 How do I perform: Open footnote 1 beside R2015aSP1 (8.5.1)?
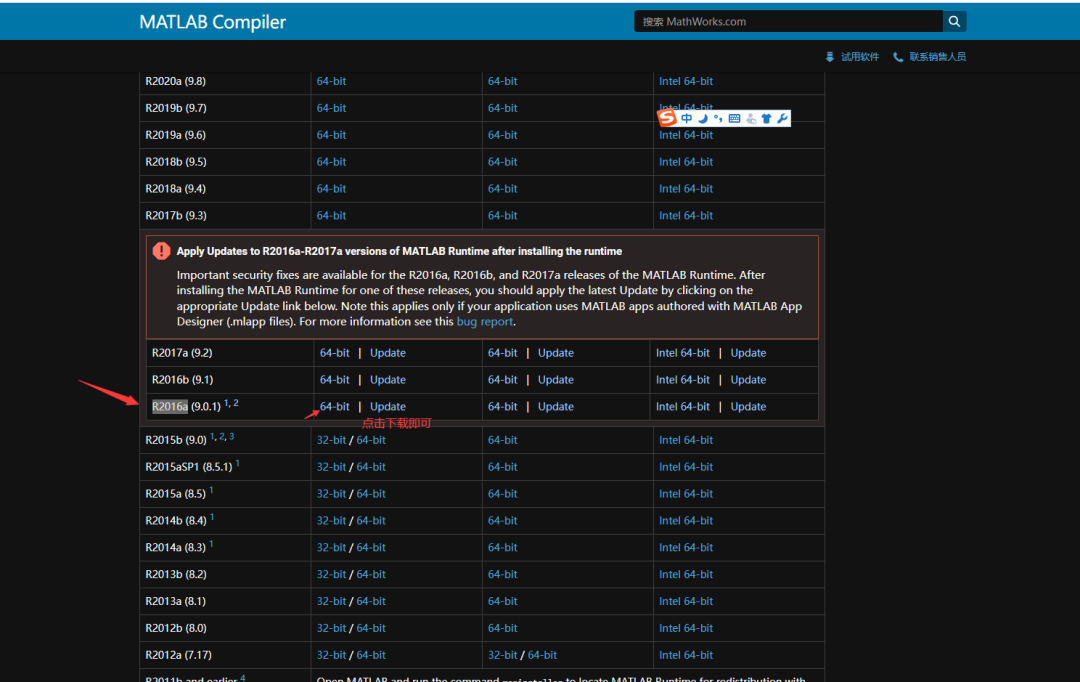(x=238, y=463)
